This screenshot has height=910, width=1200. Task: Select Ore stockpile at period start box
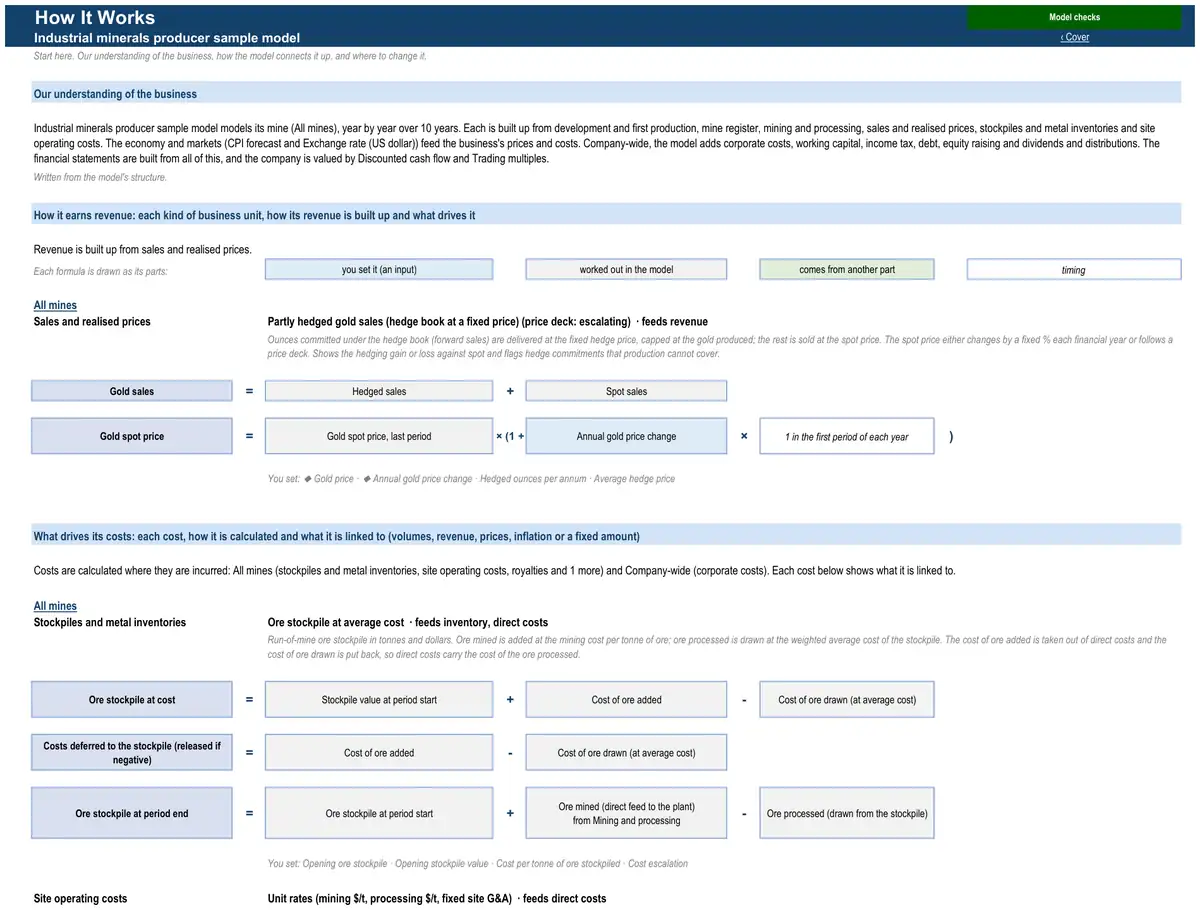click(379, 813)
